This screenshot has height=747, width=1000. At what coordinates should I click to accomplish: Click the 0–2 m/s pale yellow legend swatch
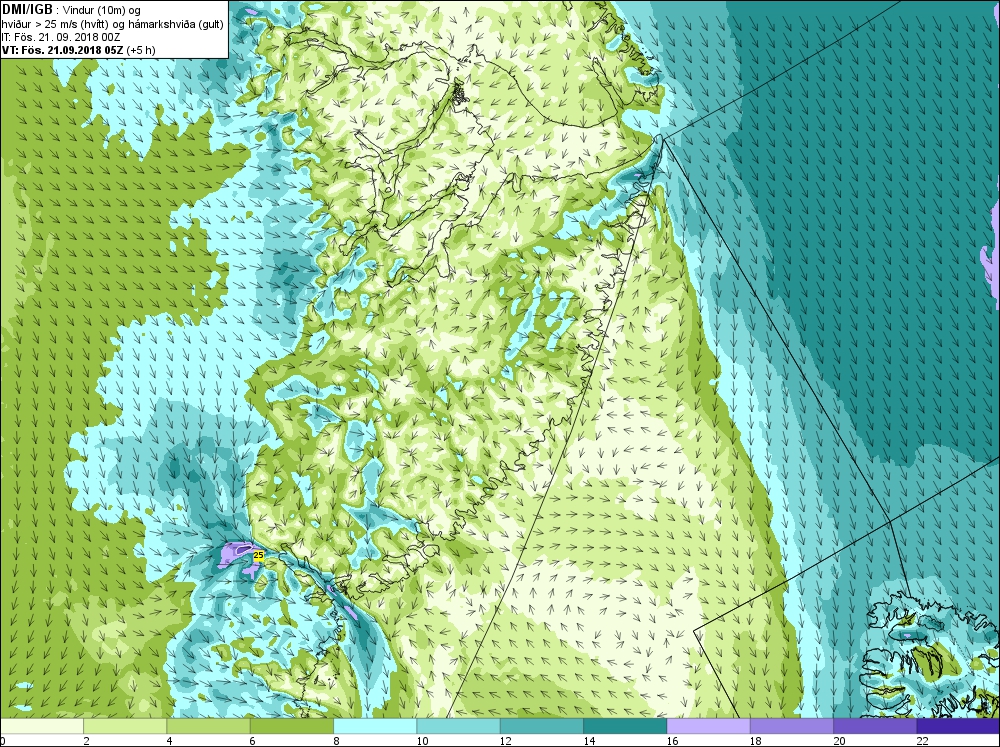coord(42,726)
